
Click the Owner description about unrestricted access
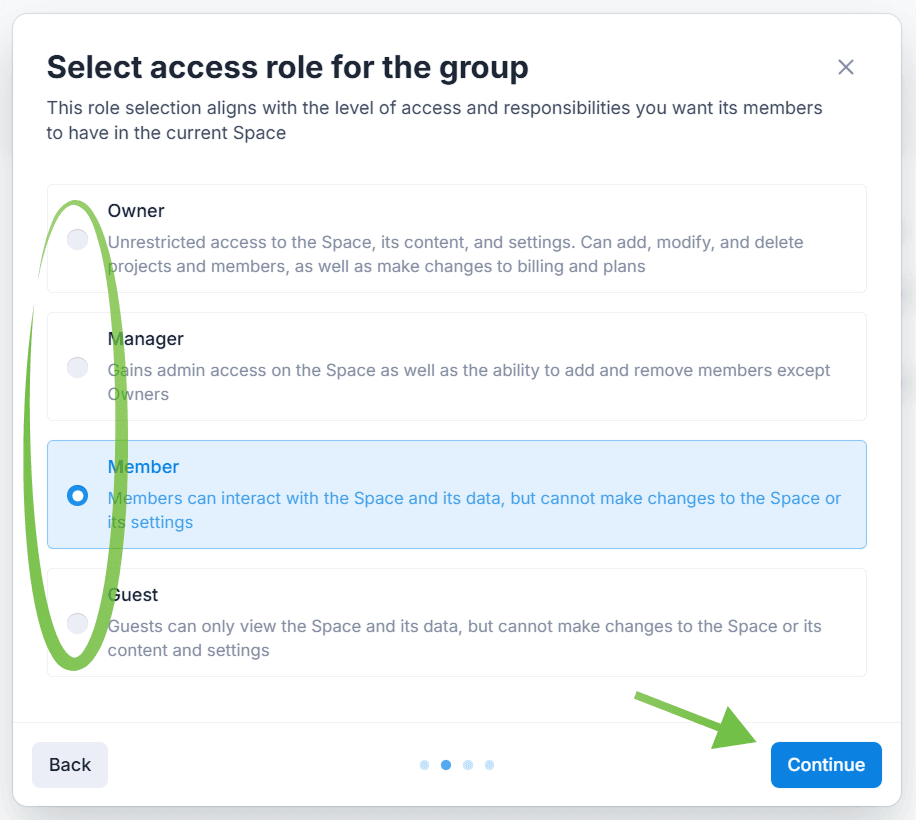coord(455,254)
